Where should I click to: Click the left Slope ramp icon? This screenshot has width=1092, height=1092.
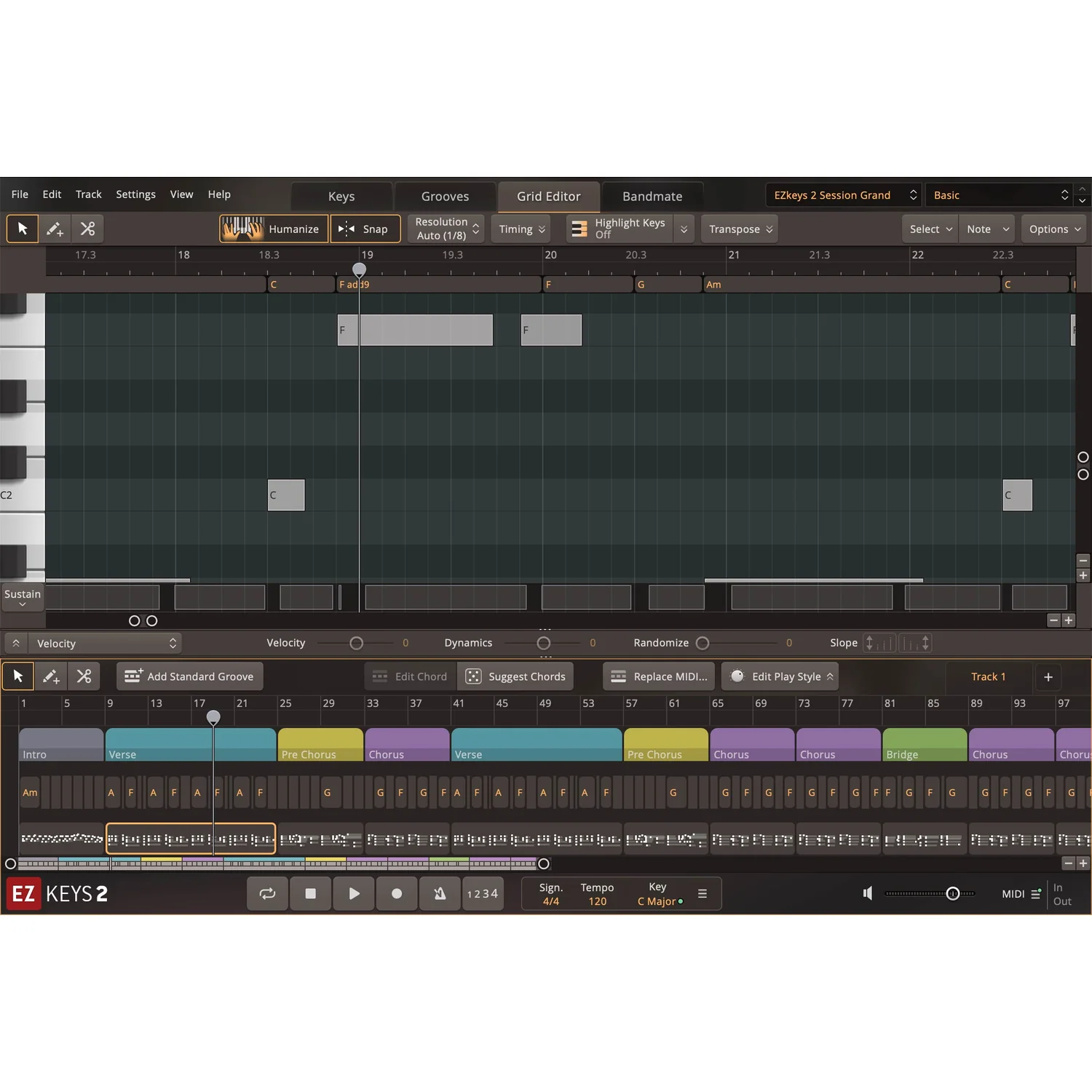point(879,643)
